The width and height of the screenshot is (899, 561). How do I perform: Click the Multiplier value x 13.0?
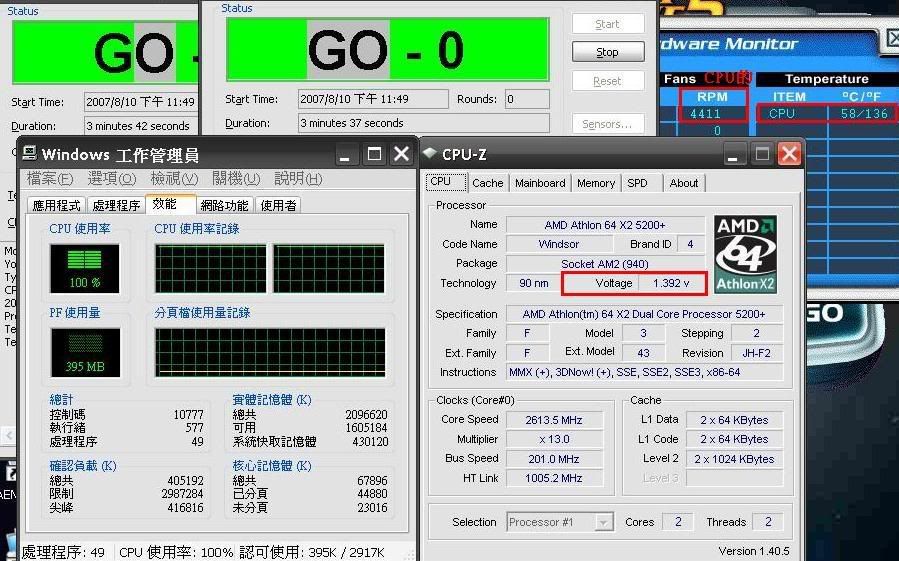pyautogui.click(x=554, y=439)
